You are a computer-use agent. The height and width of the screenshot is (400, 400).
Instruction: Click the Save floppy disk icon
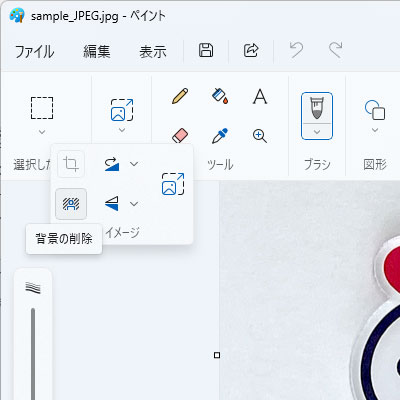[206, 50]
